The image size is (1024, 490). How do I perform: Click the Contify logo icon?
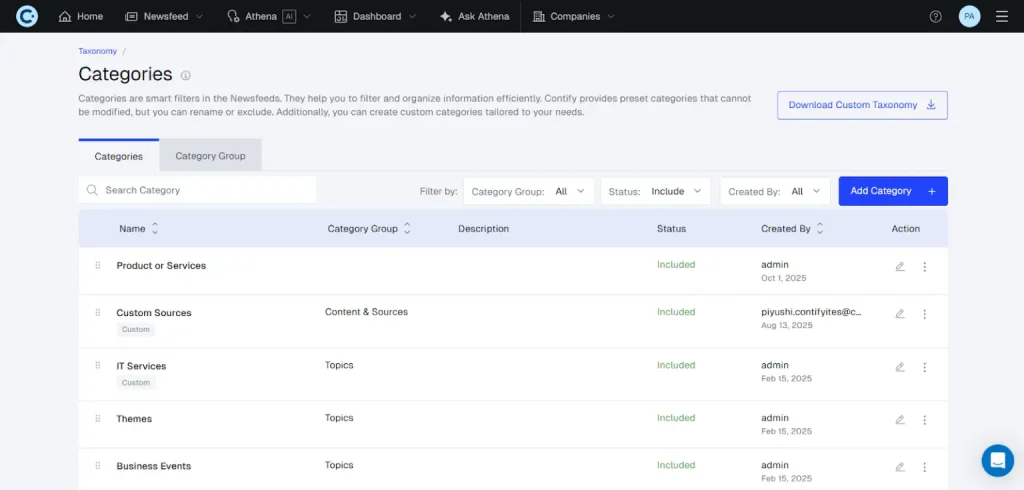pyautogui.click(x=27, y=16)
